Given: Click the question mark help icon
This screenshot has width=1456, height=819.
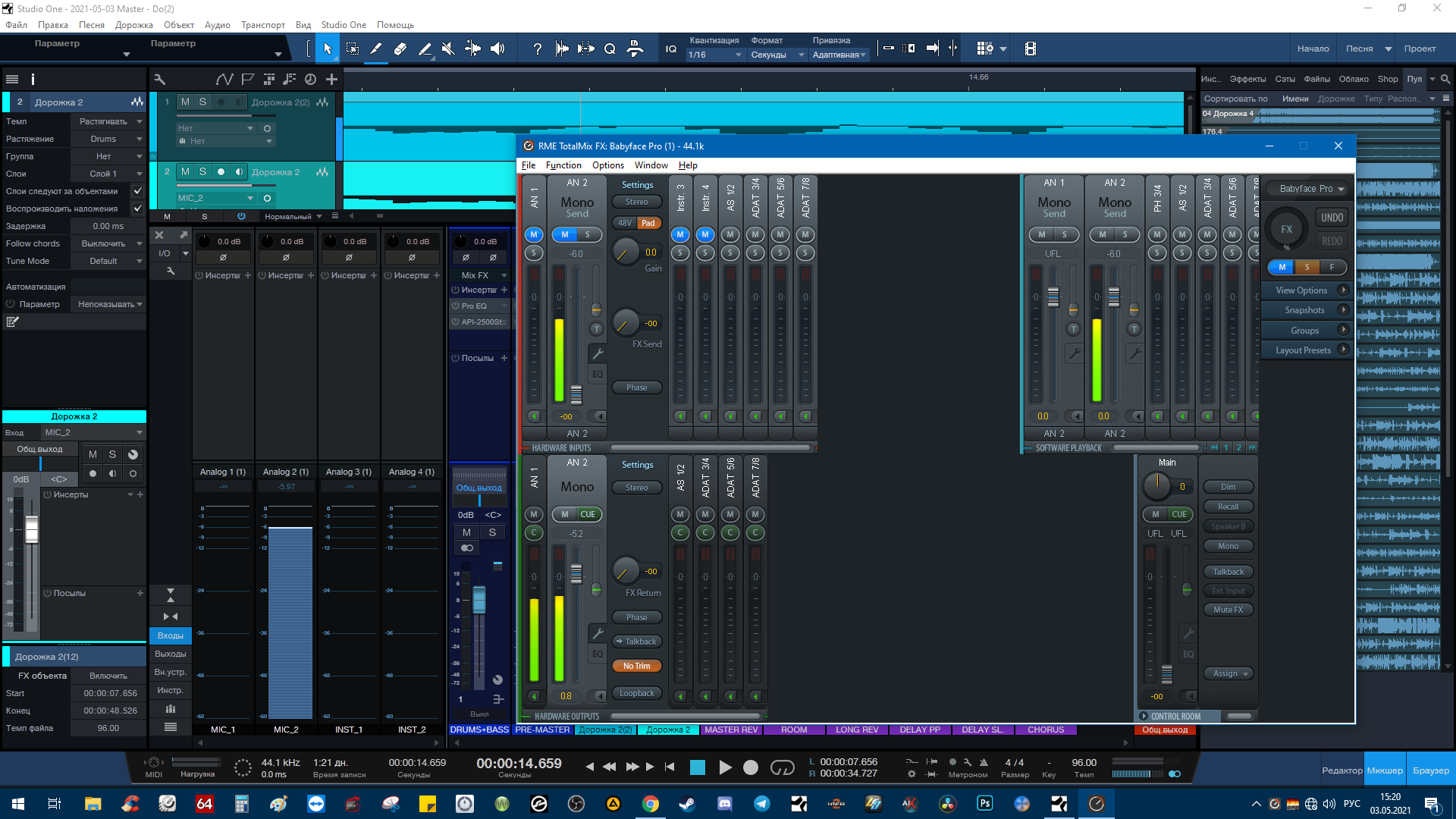Looking at the screenshot, I should (x=537, y=49).
